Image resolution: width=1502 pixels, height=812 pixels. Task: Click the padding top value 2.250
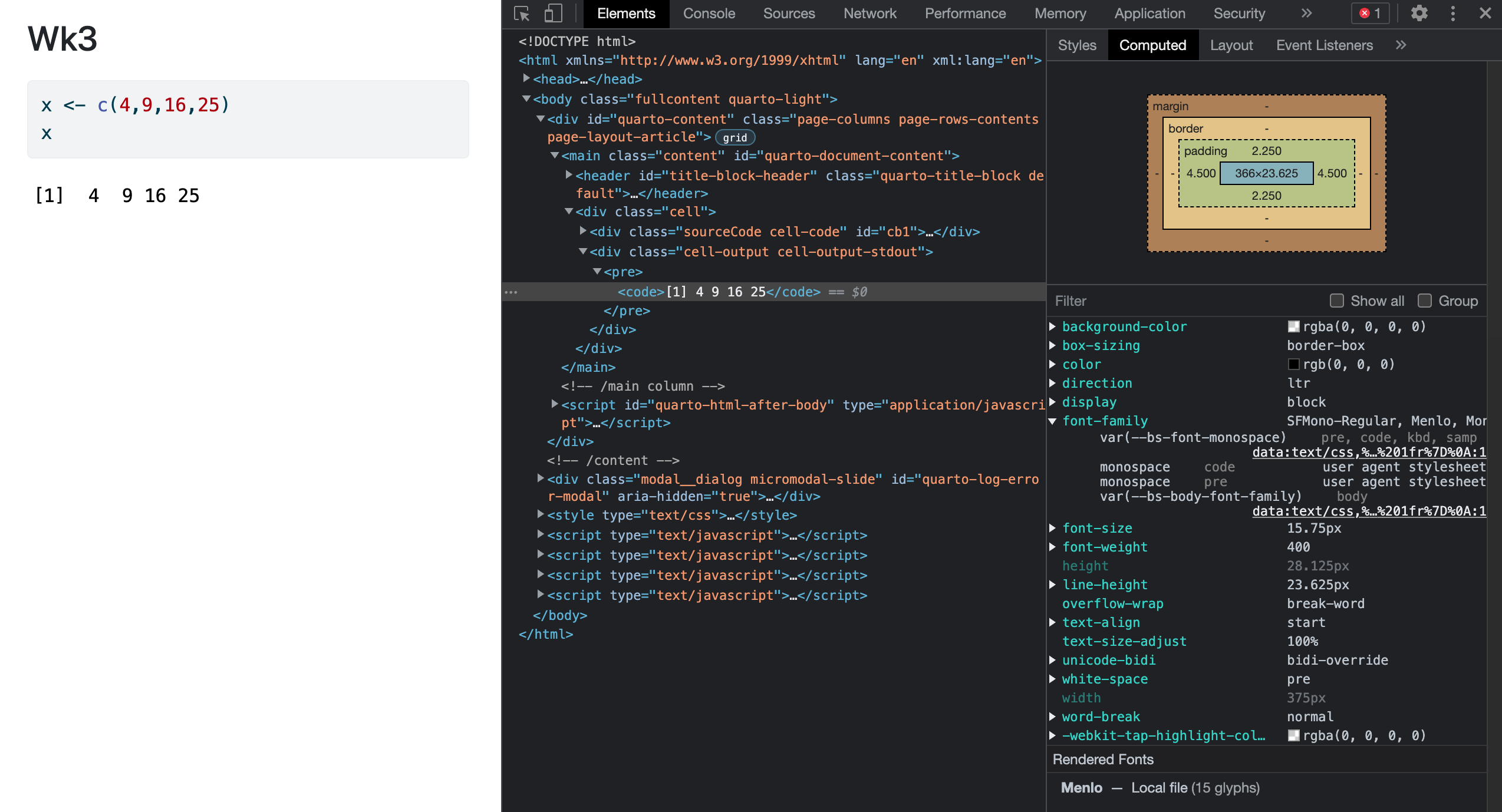1267,151
